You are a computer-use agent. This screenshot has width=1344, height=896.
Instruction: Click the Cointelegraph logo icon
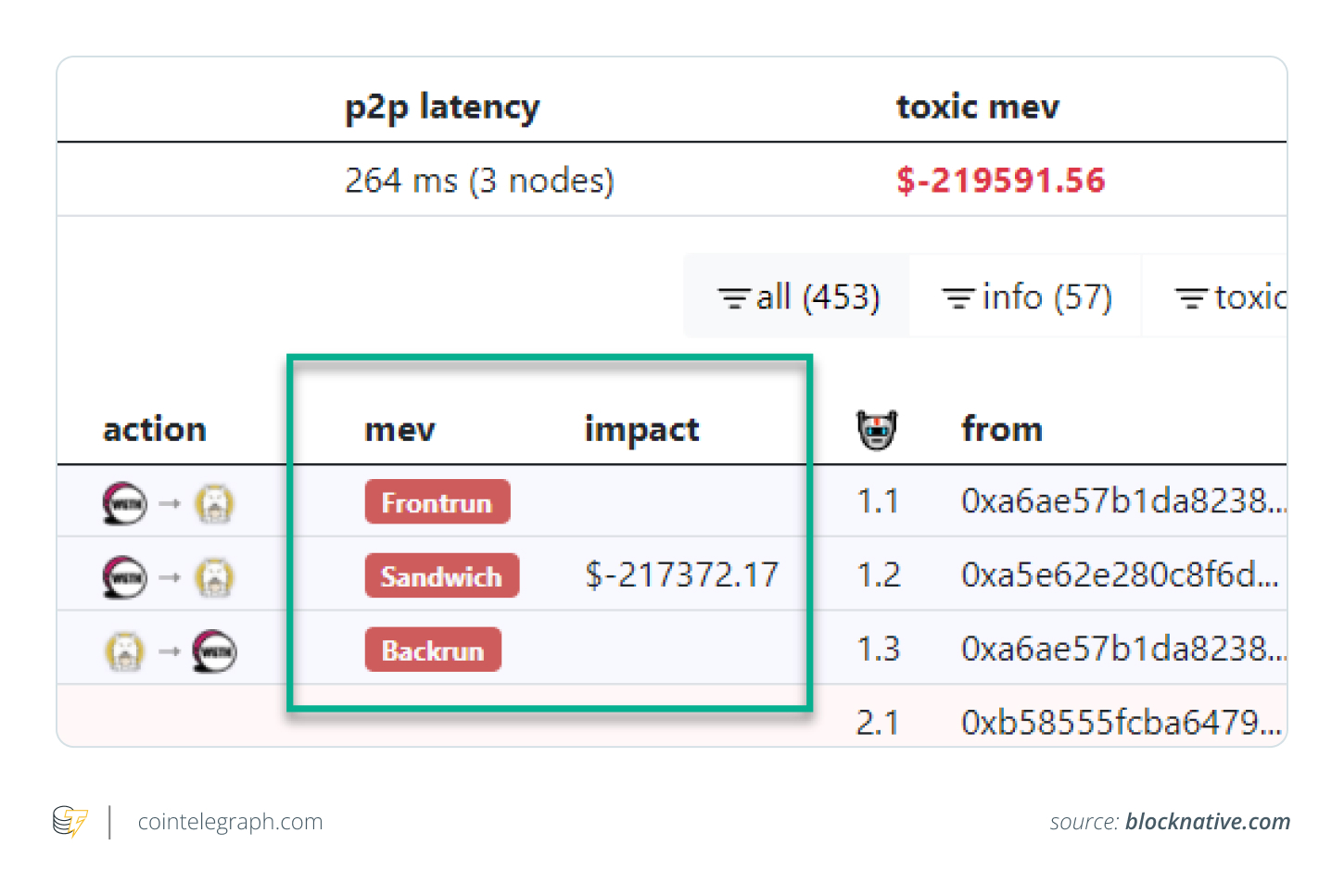point(70,822)
